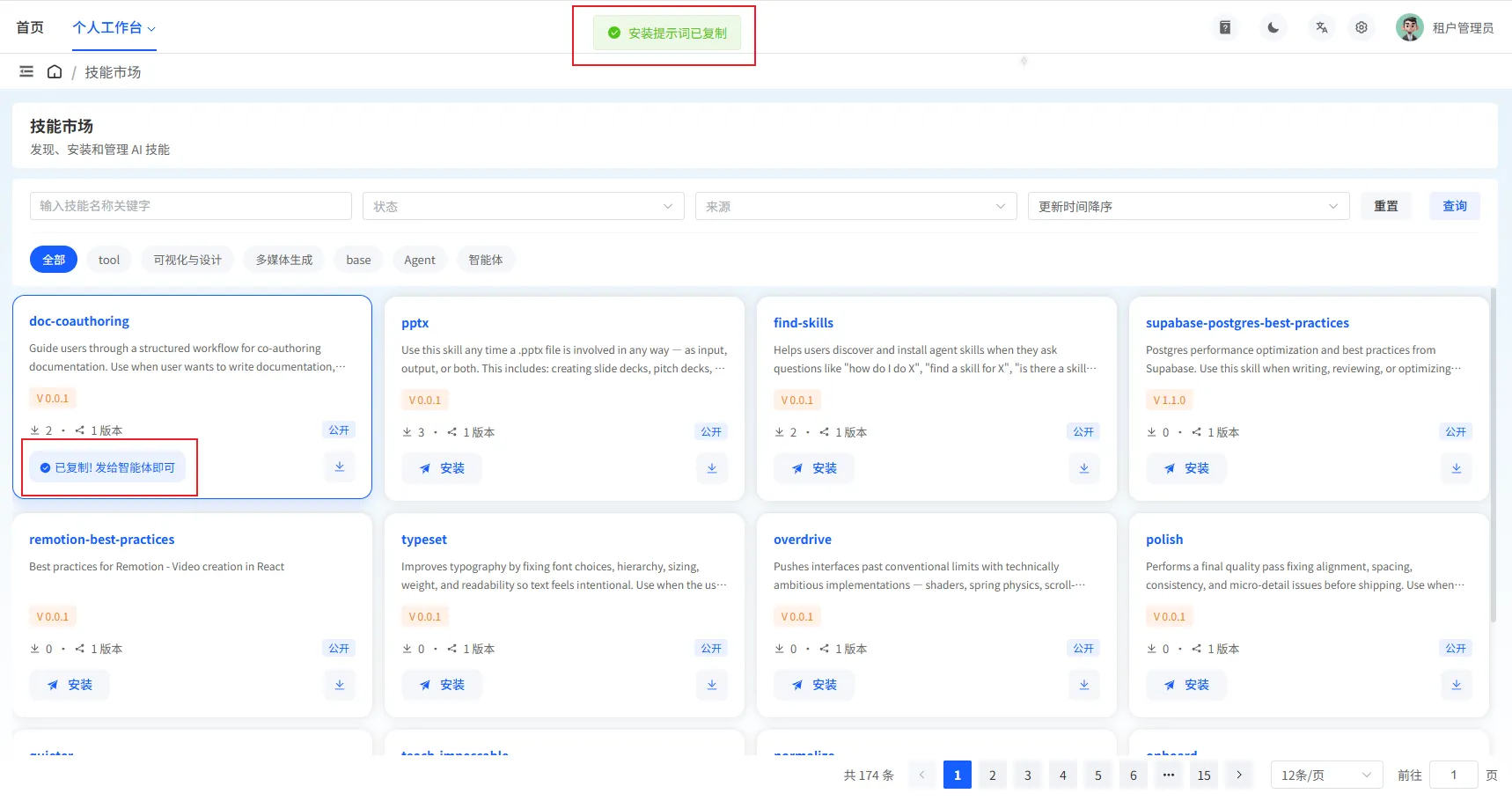This screenshot has height=801, width=1512.
Task: Open settings gear in top bar
Action: (1362, 27)
